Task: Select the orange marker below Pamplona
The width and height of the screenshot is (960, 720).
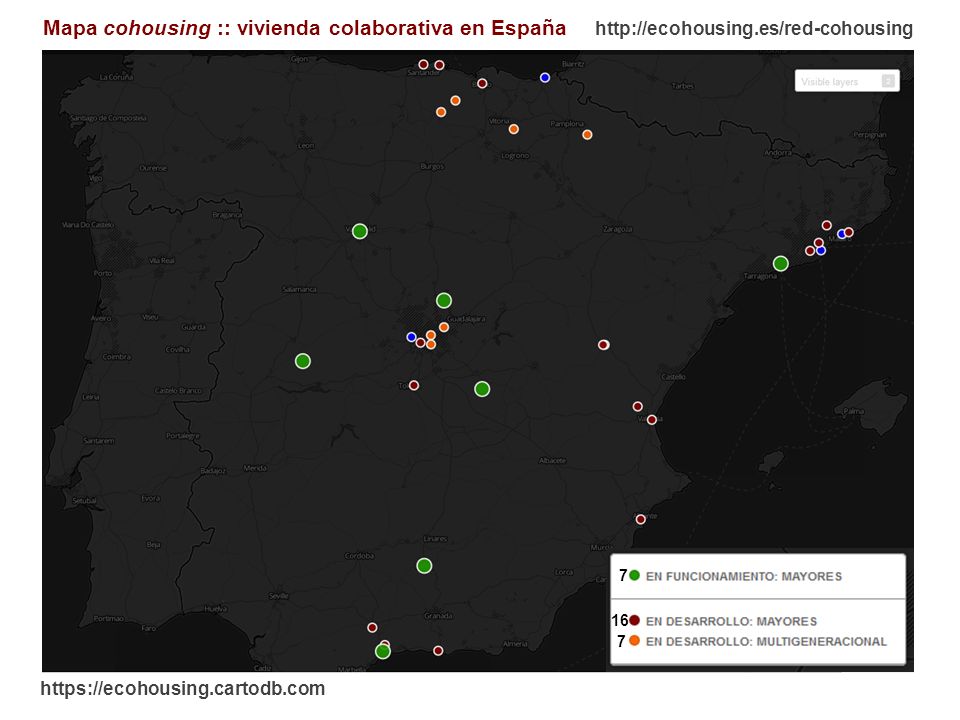Action: coord(587,135)
